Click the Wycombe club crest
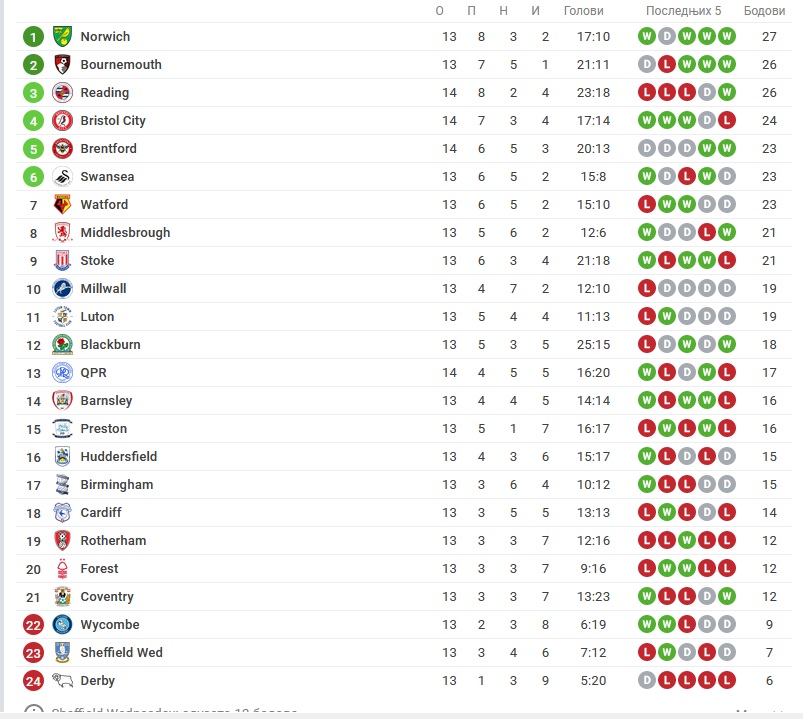 pyautogui.click(x=62, y=625)
